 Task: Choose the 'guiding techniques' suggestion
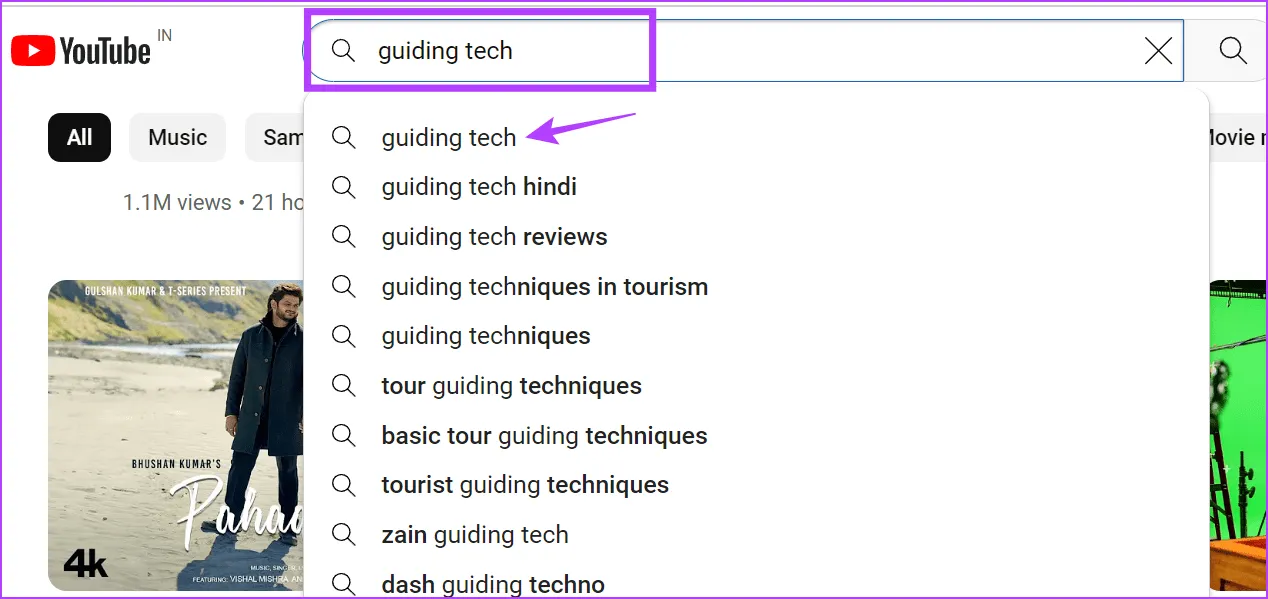tap(486, 336)
